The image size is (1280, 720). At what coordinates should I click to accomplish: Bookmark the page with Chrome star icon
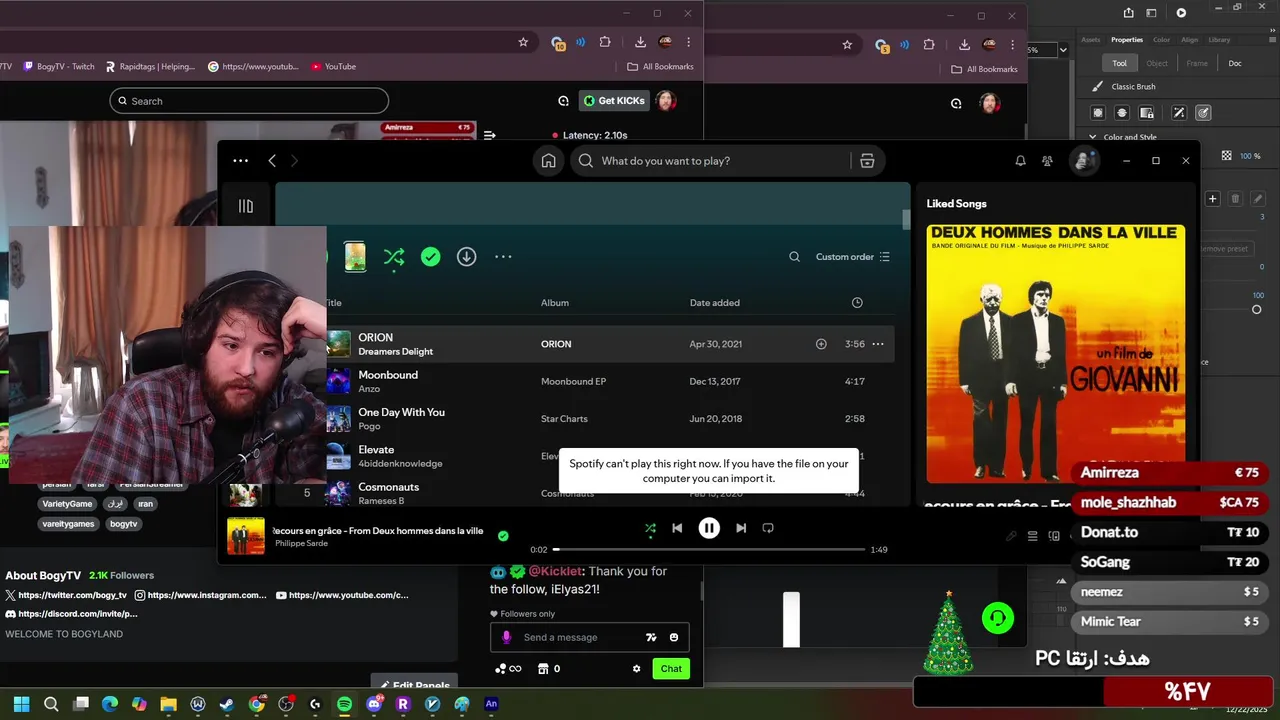pos(523,43)
